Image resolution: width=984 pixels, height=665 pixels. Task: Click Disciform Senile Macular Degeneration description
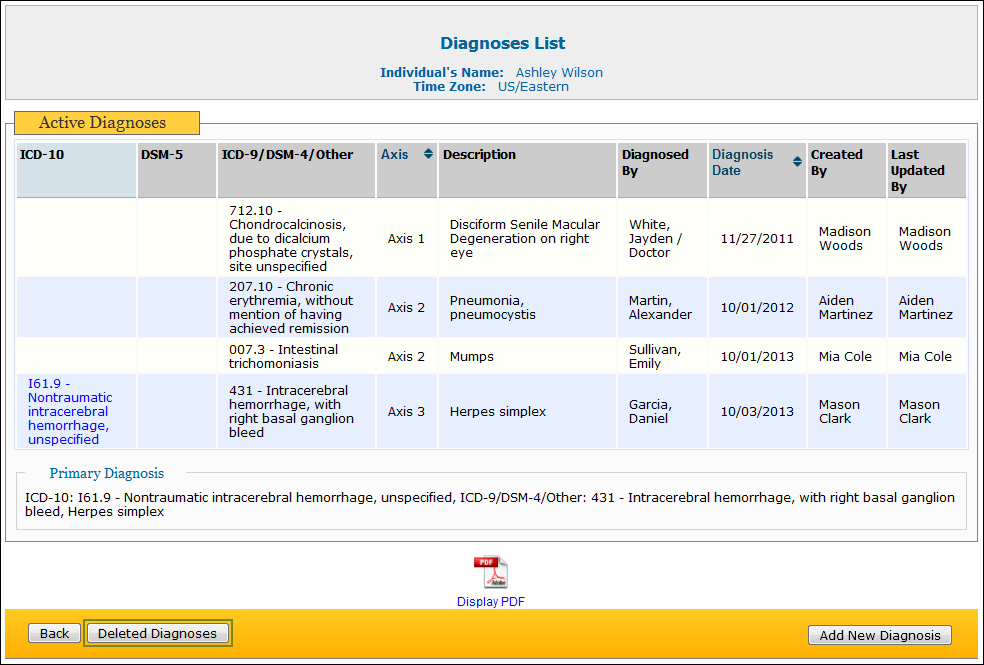525,238
